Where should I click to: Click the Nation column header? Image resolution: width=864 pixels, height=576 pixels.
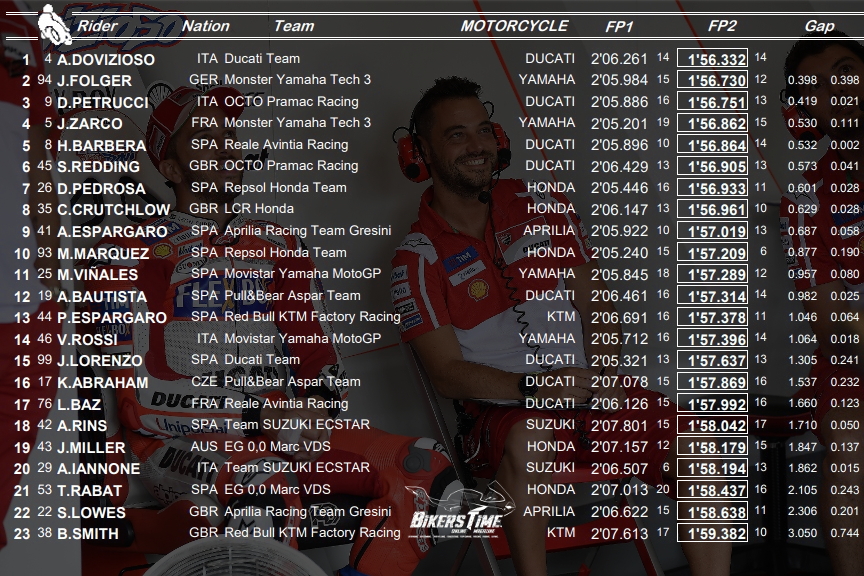coord(206,26)
